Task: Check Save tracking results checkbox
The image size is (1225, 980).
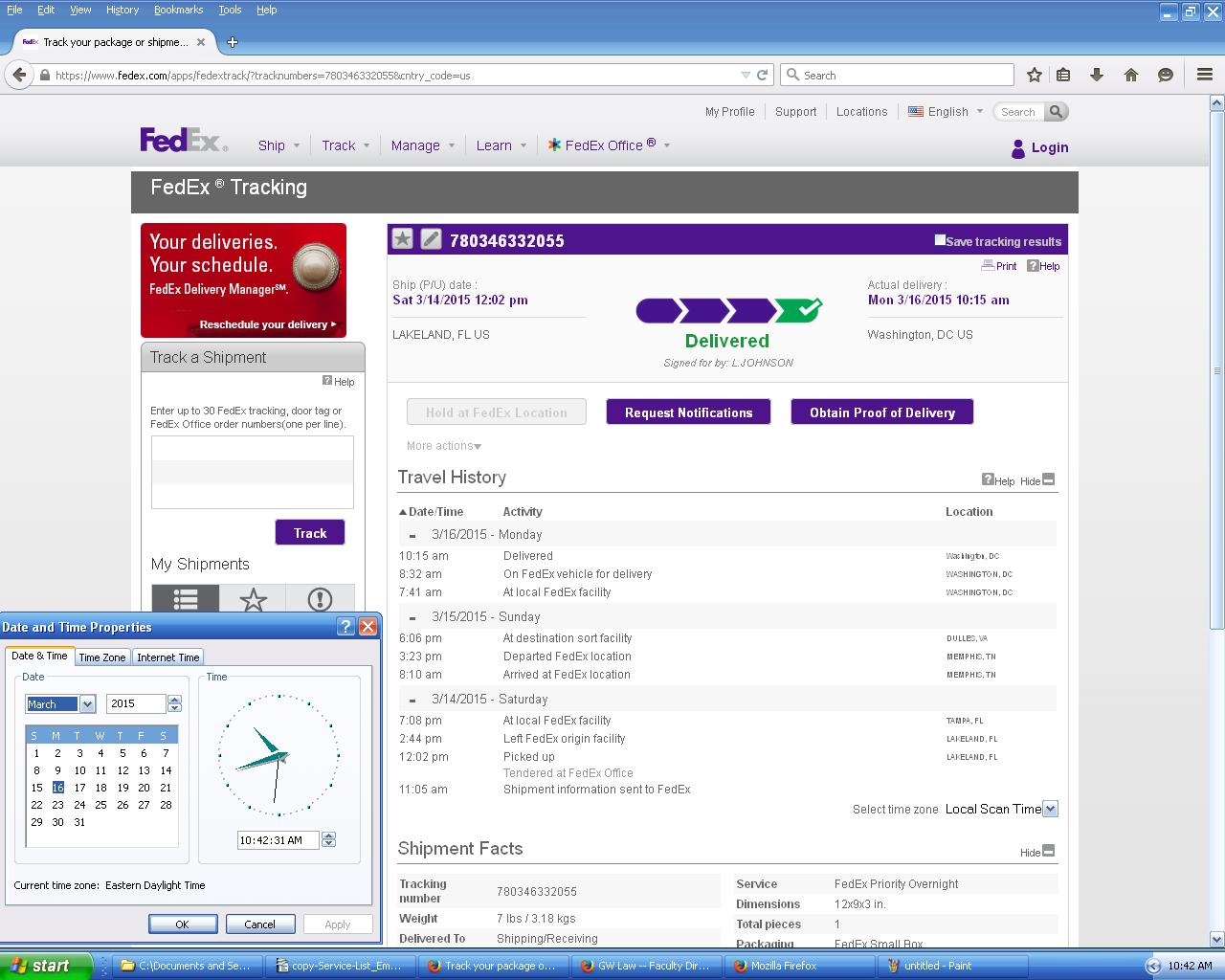Action: (940, 240)
